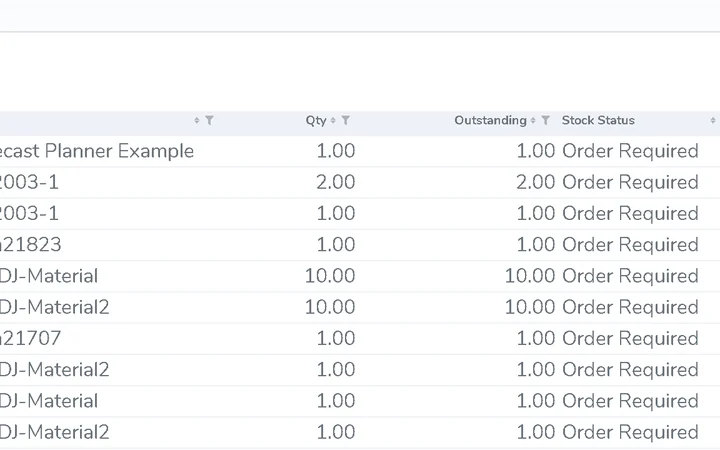Select DJ-Material row with quantity 10.00

pyautogui.click(x=360, y=276)
